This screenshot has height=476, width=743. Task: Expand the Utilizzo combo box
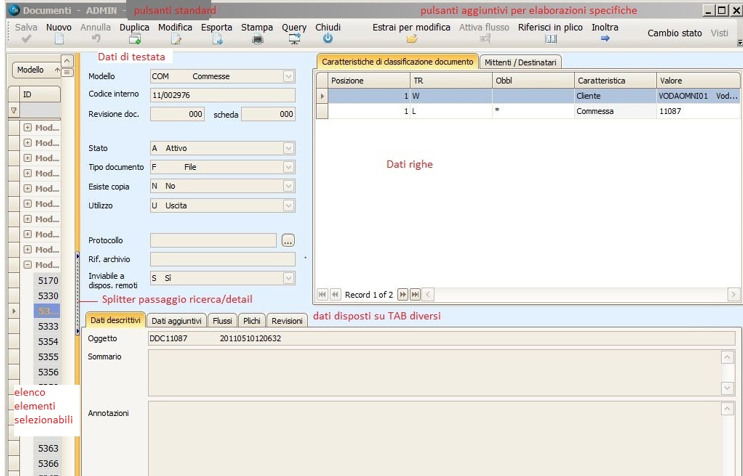click(288, 206)
